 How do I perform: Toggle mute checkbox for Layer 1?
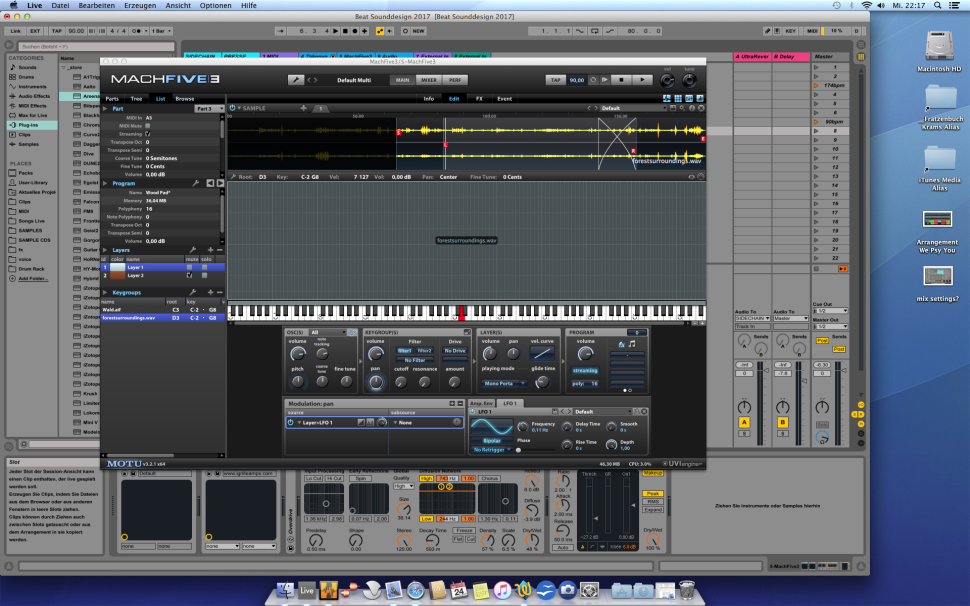[189, 267]
